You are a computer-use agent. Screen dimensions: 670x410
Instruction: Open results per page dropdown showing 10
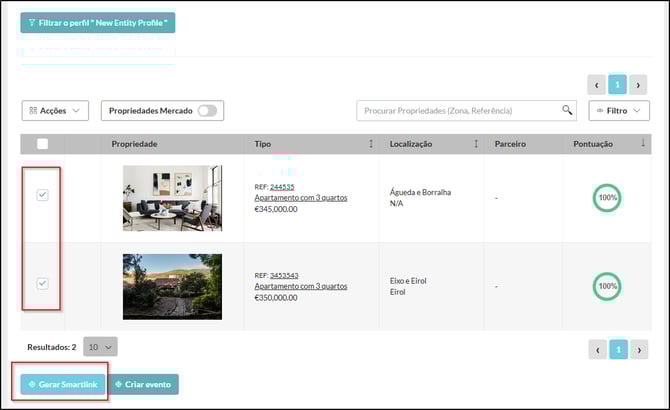(100, 346)
